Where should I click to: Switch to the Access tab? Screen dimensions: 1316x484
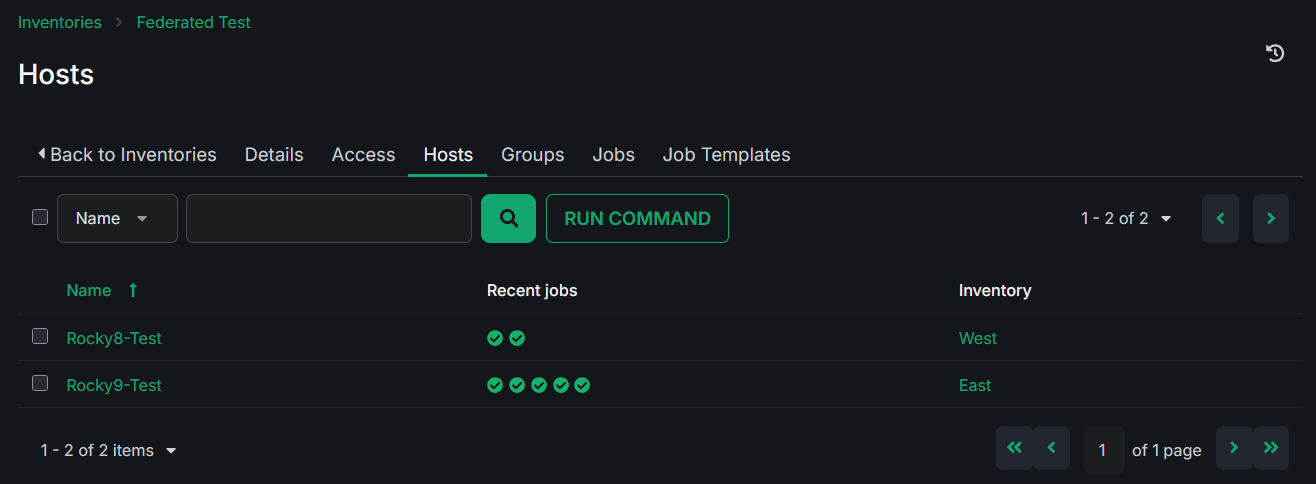[363, 154]
